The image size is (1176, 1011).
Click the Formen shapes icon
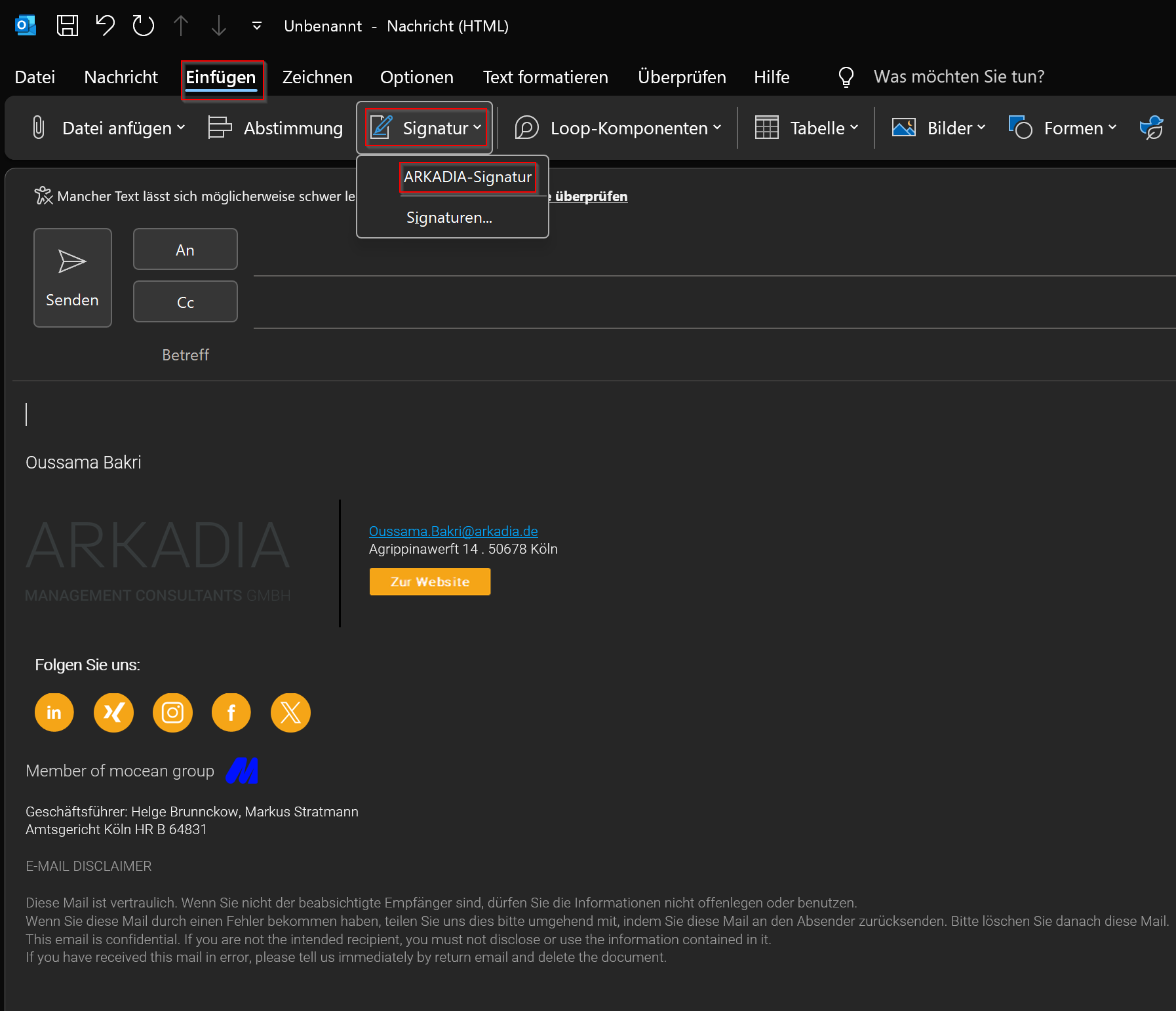(1020, 128)
